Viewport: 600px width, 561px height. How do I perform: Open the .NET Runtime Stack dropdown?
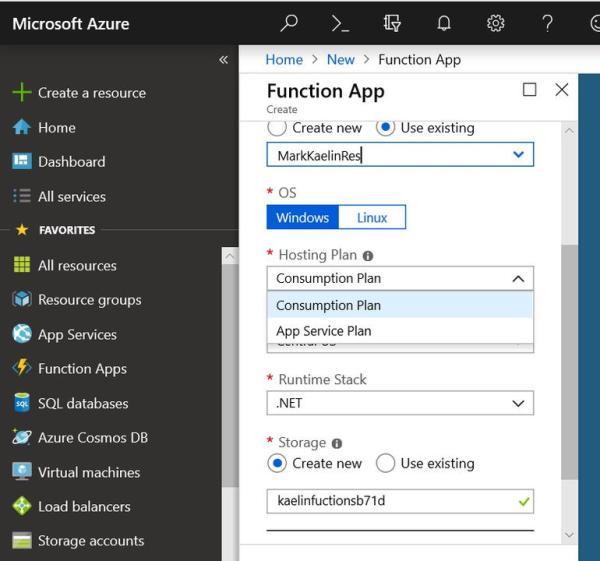click(x=517, y=403)
